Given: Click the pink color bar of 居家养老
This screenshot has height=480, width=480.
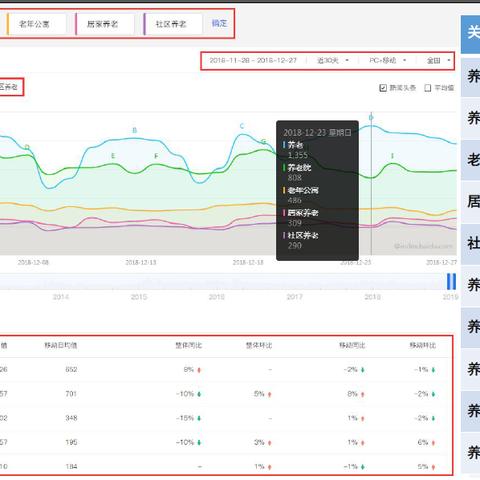Looking at the screenshot, I should [x=76, y=24].
